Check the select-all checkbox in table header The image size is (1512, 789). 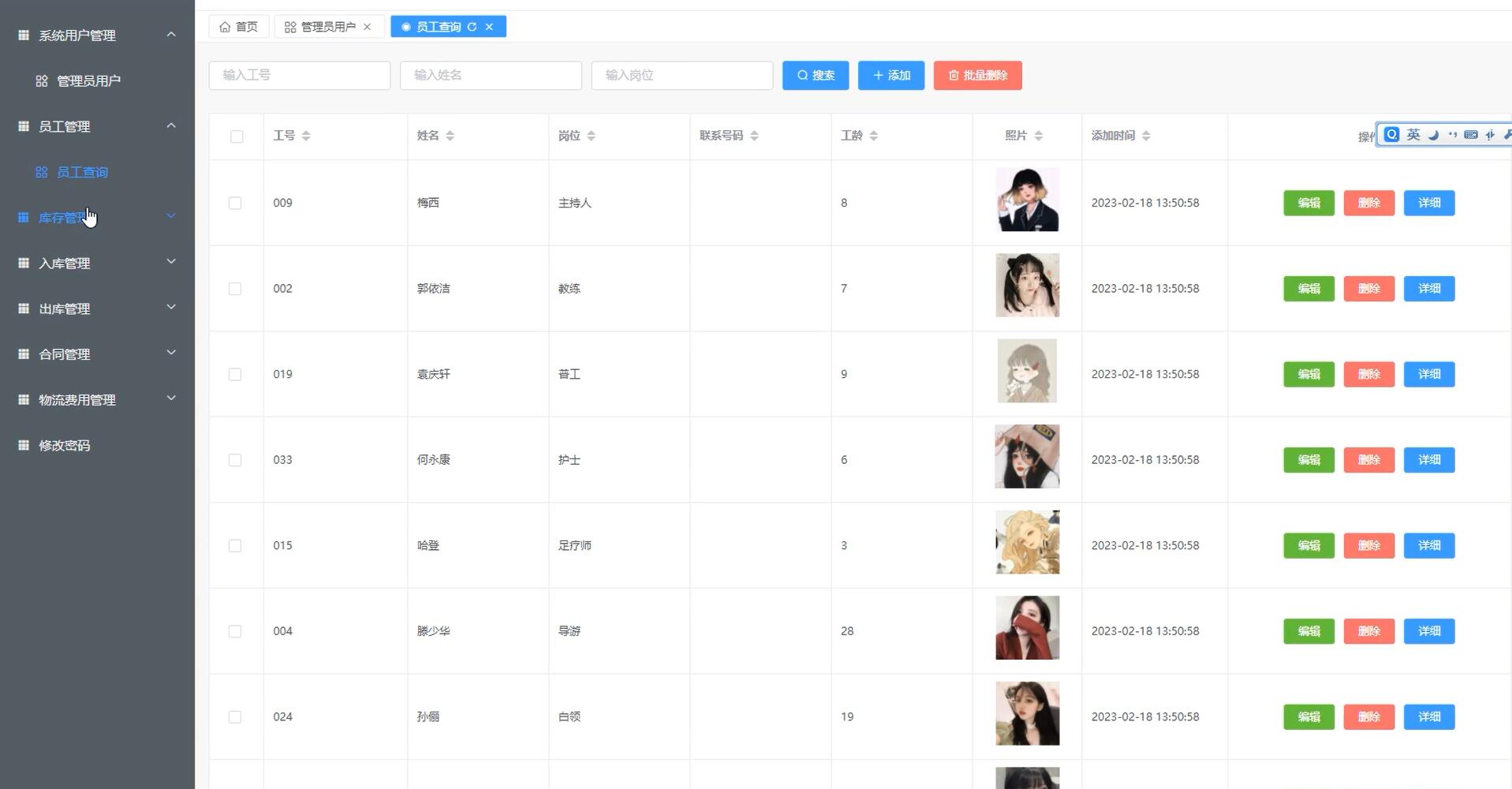point(237,136)
